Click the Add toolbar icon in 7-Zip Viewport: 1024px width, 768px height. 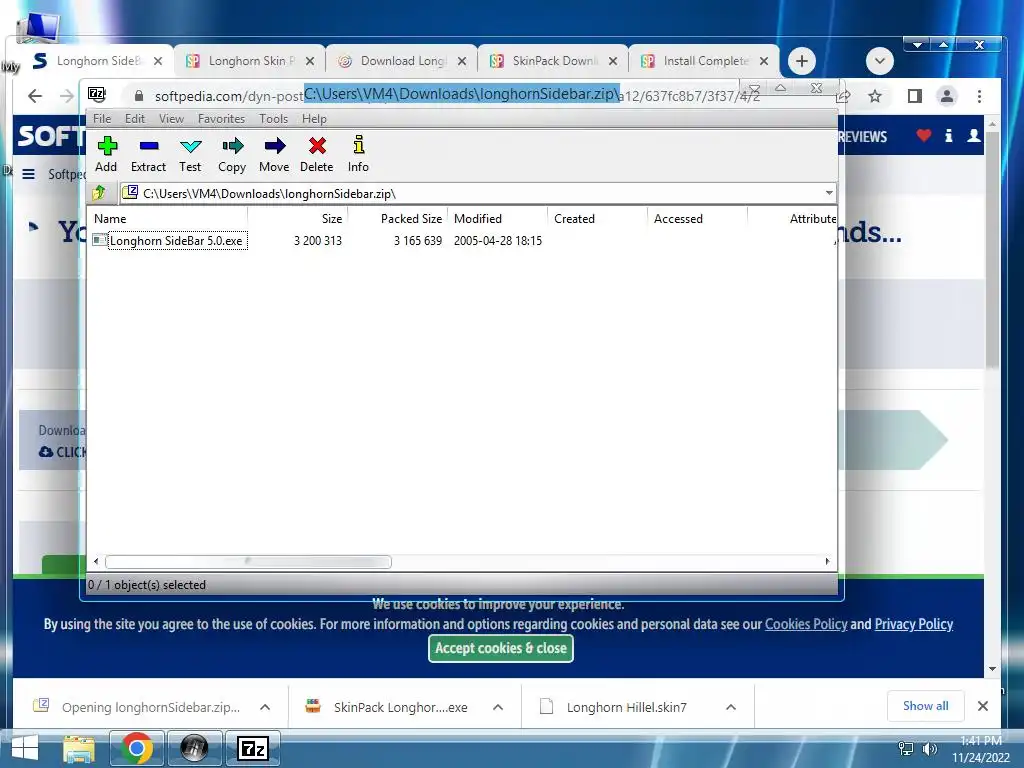pyautogui.click(x=106, y=154)
